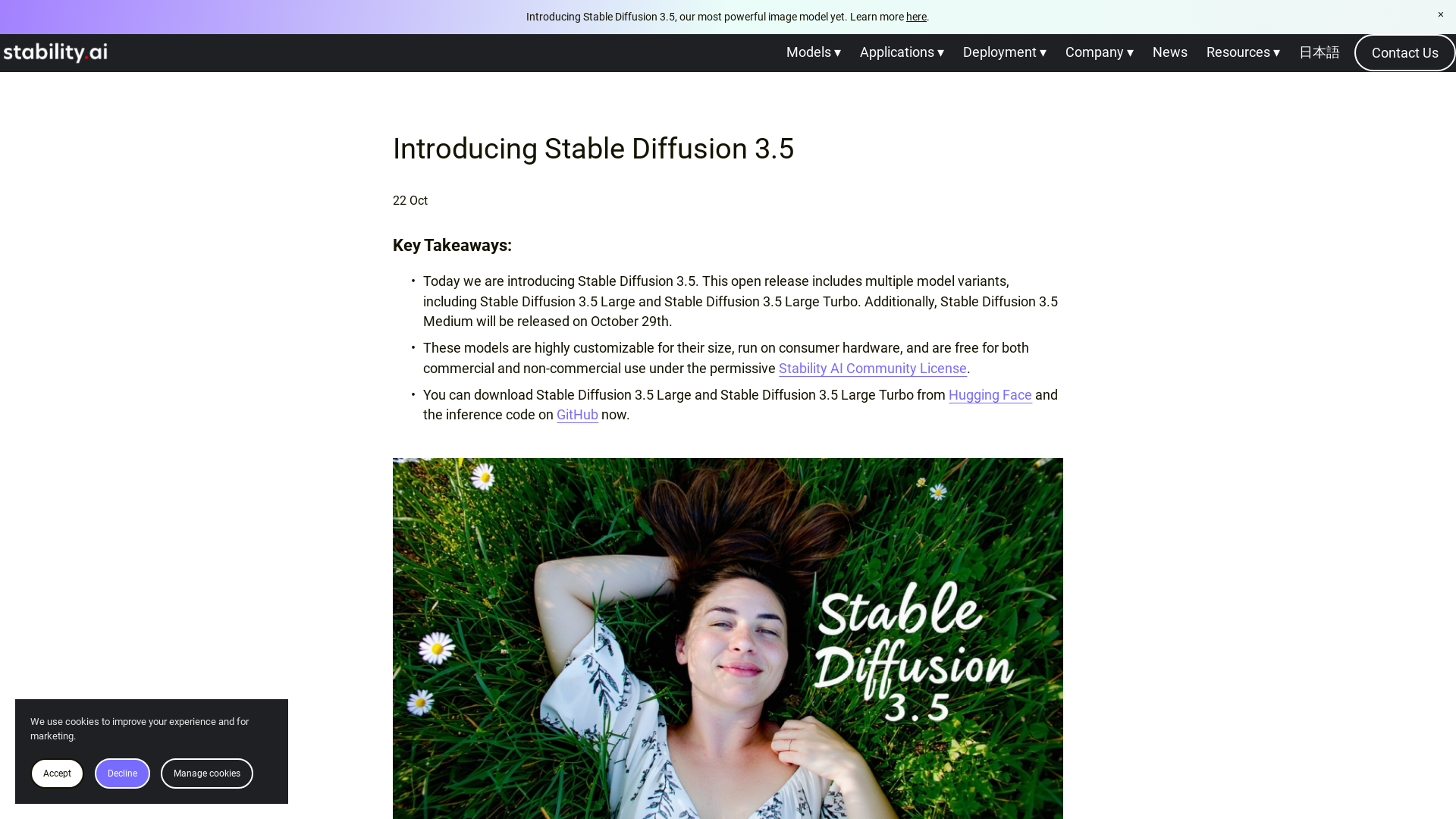
Task: Click the Stability AI logo icon
Action: [55, 53]
